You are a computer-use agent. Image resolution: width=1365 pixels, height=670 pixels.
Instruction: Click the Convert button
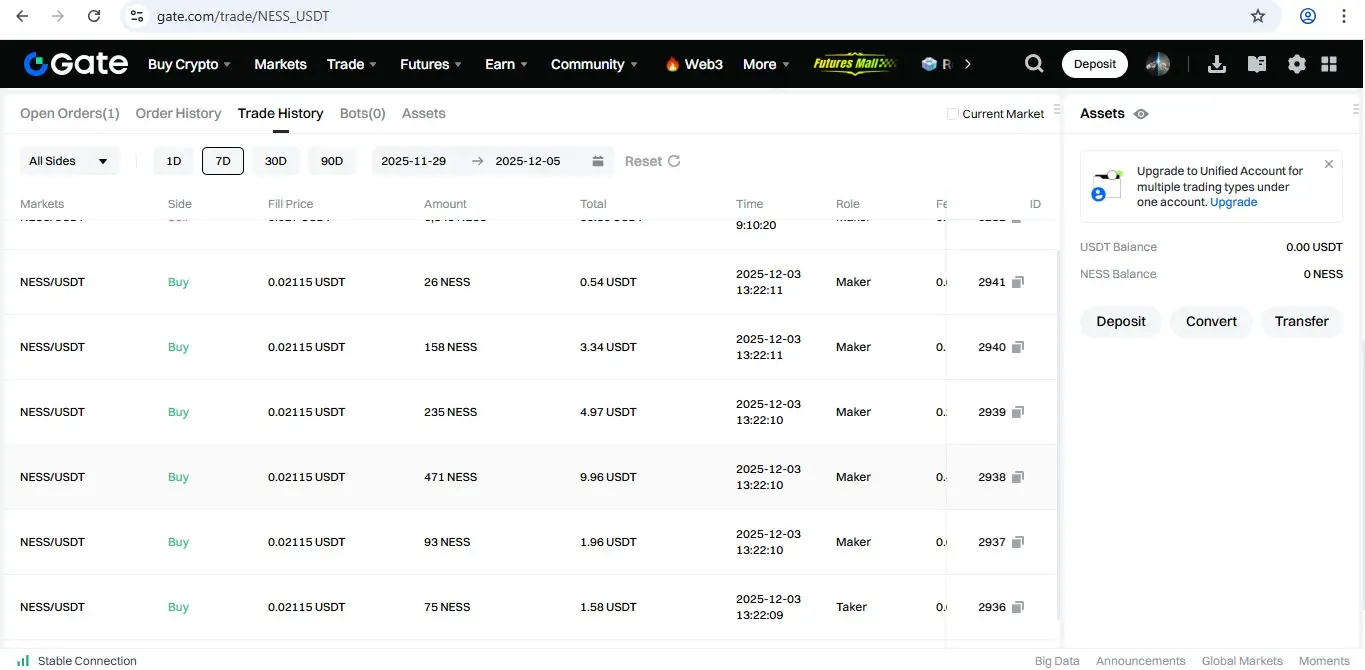coord(1211,321)
